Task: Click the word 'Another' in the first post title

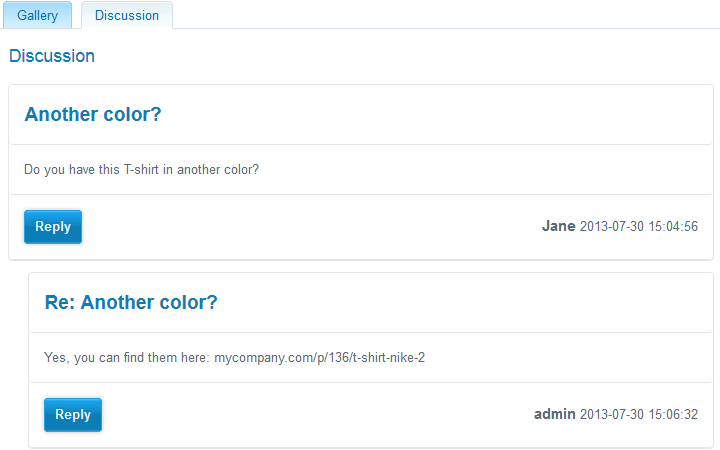Action: click(61, 114)
